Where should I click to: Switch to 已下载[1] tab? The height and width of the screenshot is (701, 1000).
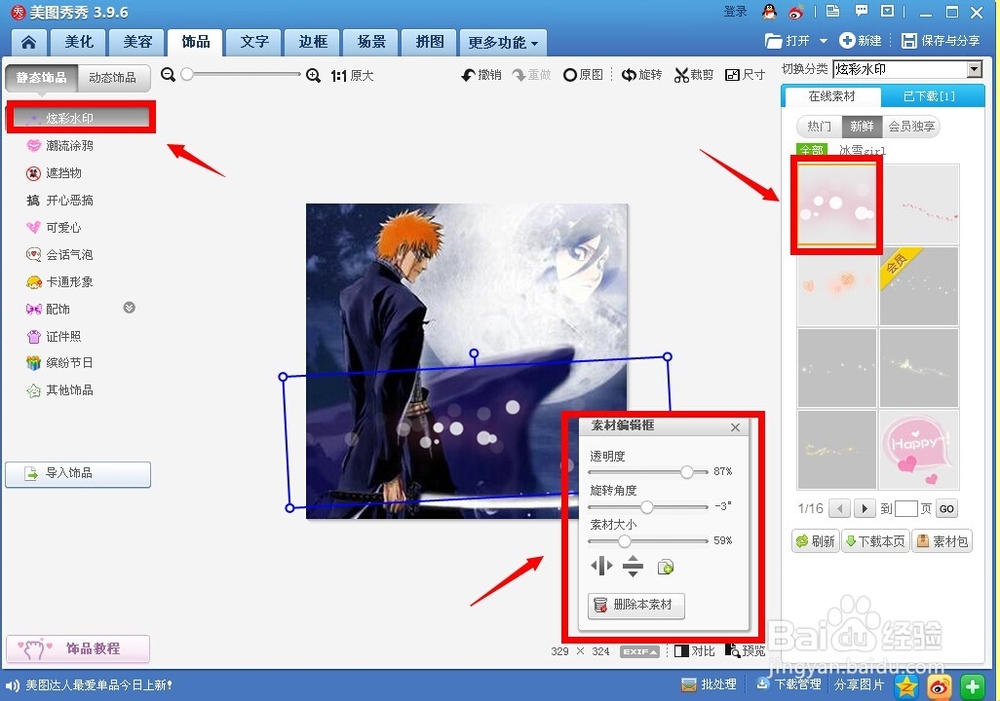(929, 96)
